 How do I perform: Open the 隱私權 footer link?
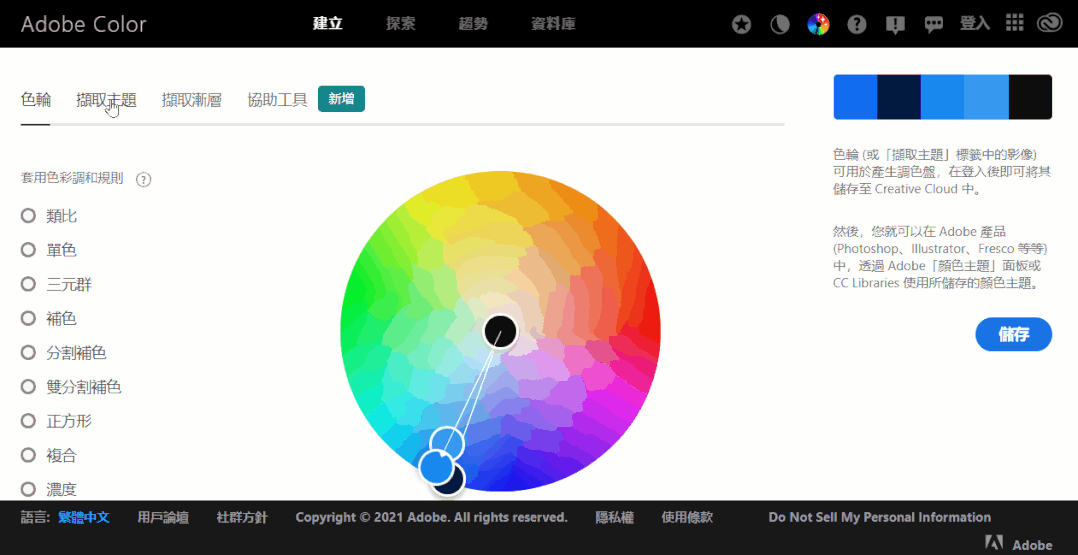(x=615, y=517)
